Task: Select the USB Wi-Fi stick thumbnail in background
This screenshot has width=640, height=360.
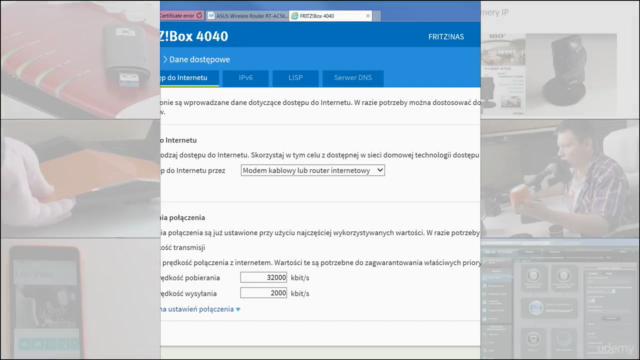Action: tap(80, 60)
